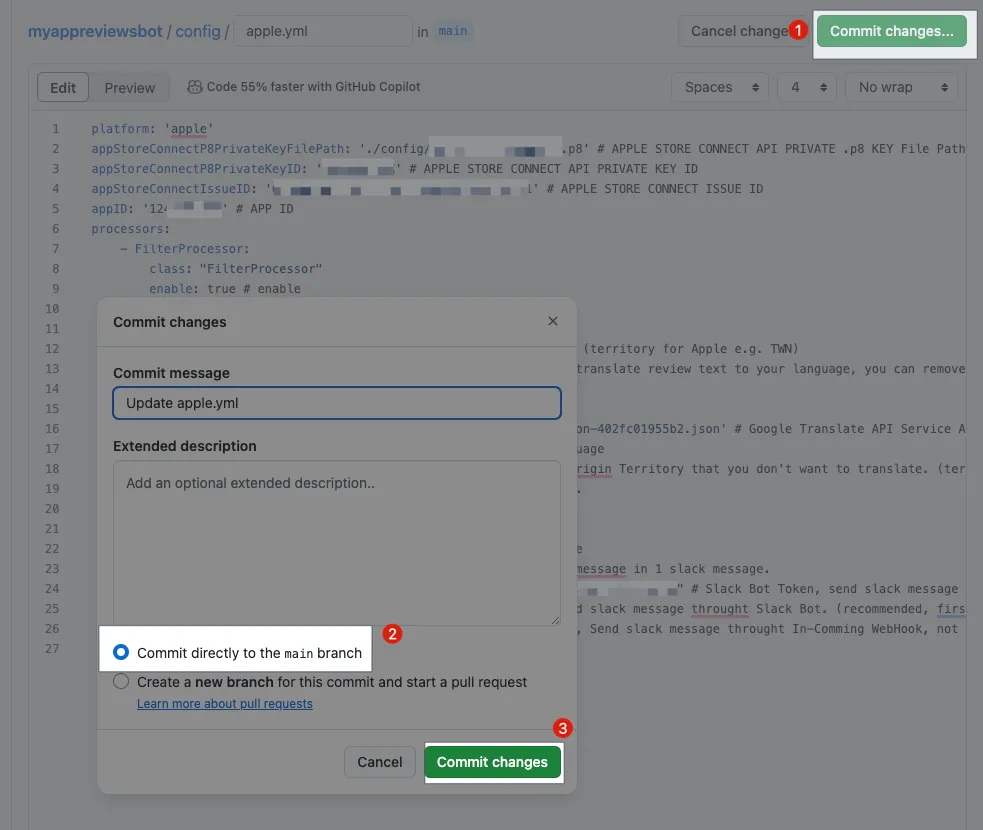
Task: Close the Commit changes dialog with X
Action: pyautogui.click(x=553, y=322)
